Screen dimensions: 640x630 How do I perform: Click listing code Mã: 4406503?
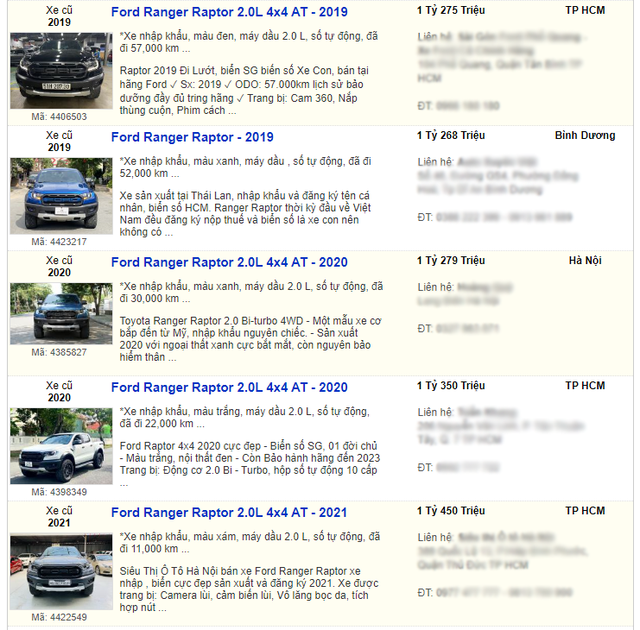(x=59, y=116)
